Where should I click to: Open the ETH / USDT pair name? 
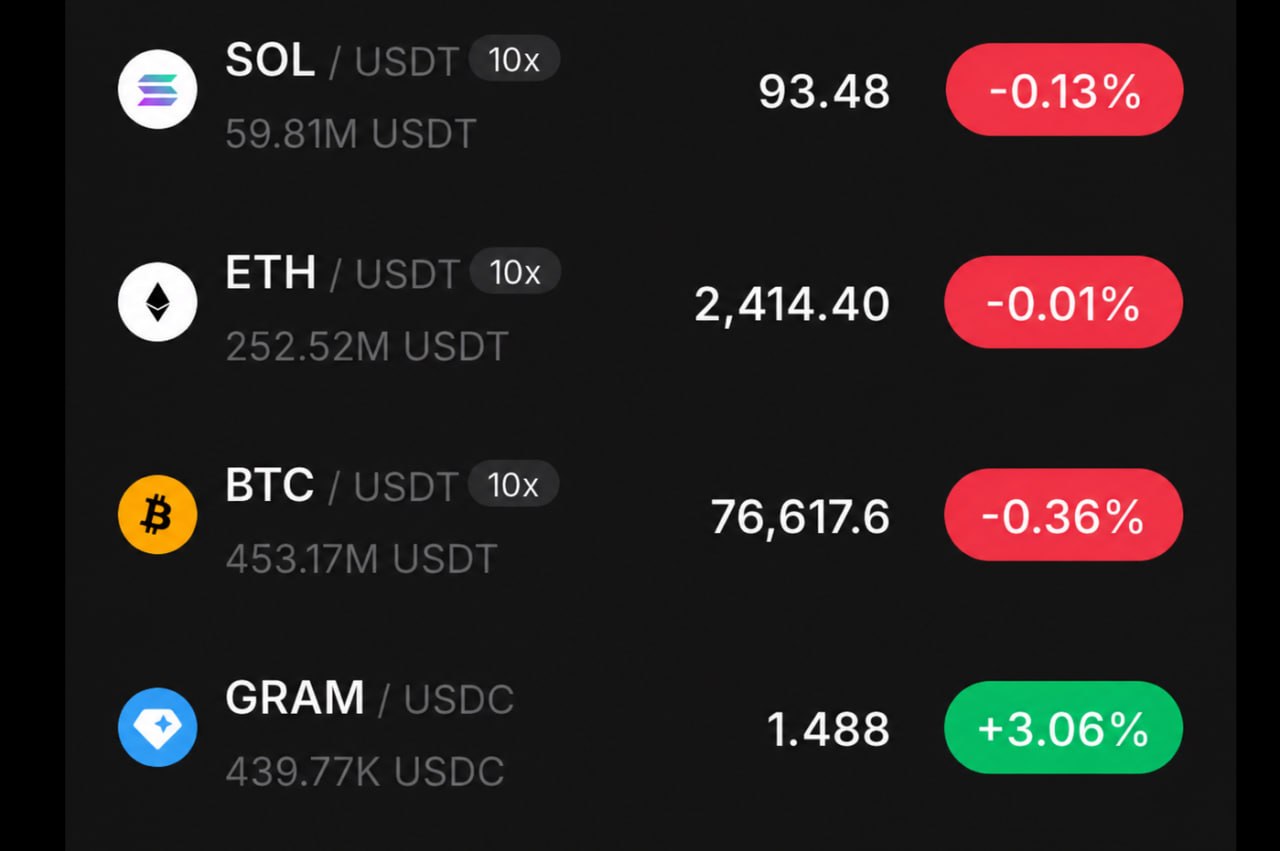click(341, 273)
